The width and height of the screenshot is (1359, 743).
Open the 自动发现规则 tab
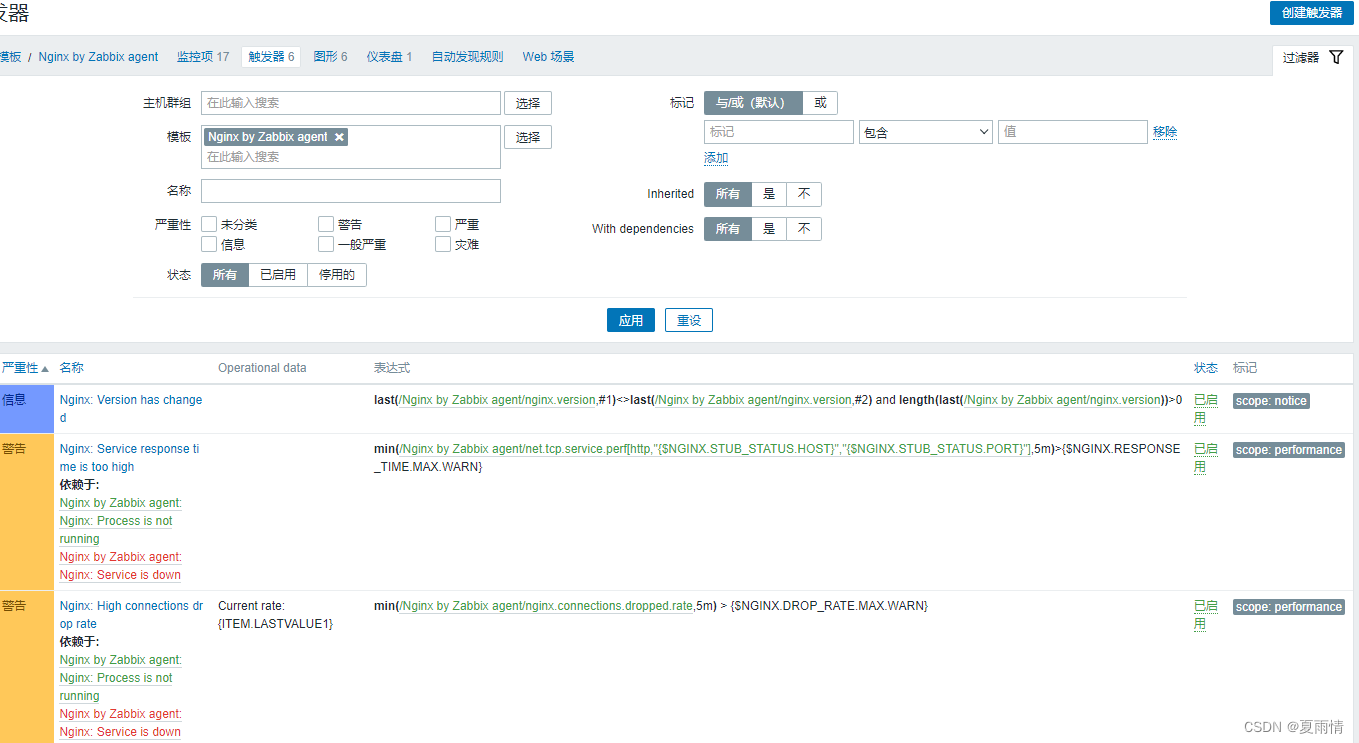(467, 57)
